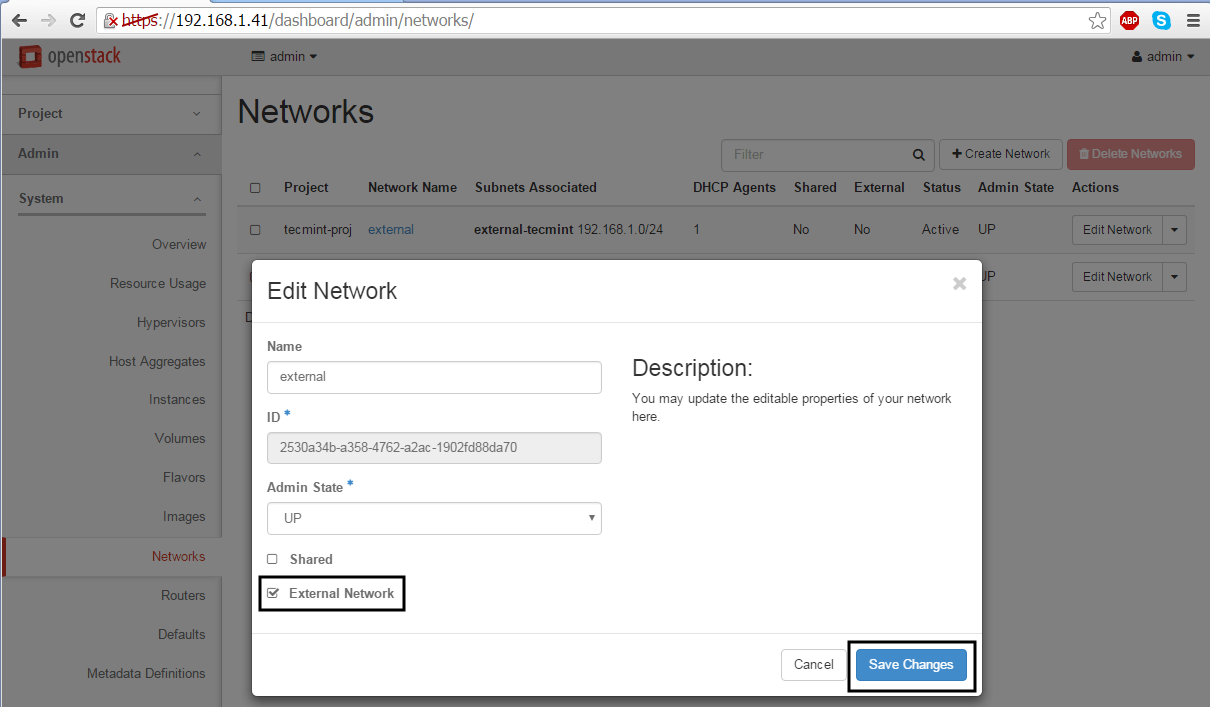The width and height of the screenshot is (1210, 707).
Task: Bookmark page with star icon
Action: click(x=1097, y=20)
